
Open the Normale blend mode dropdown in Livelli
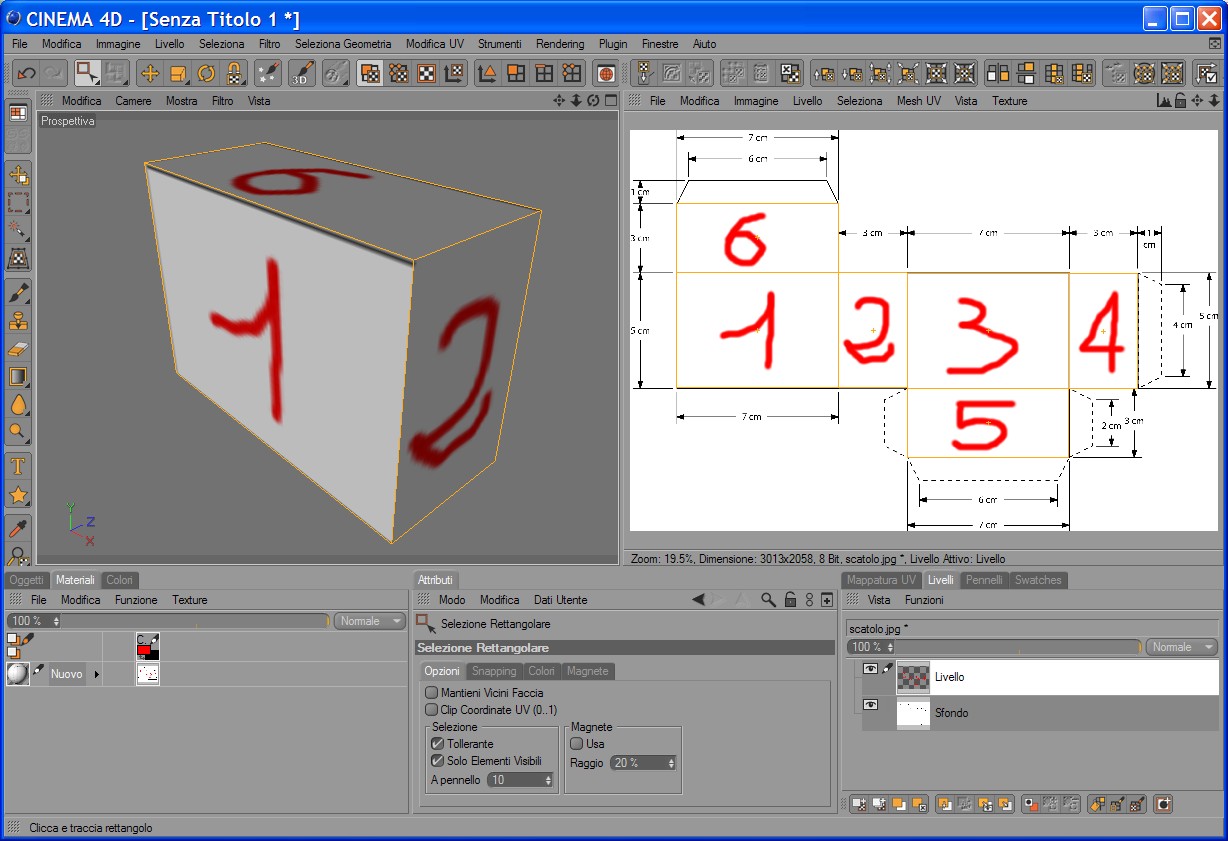[1182, 647]
